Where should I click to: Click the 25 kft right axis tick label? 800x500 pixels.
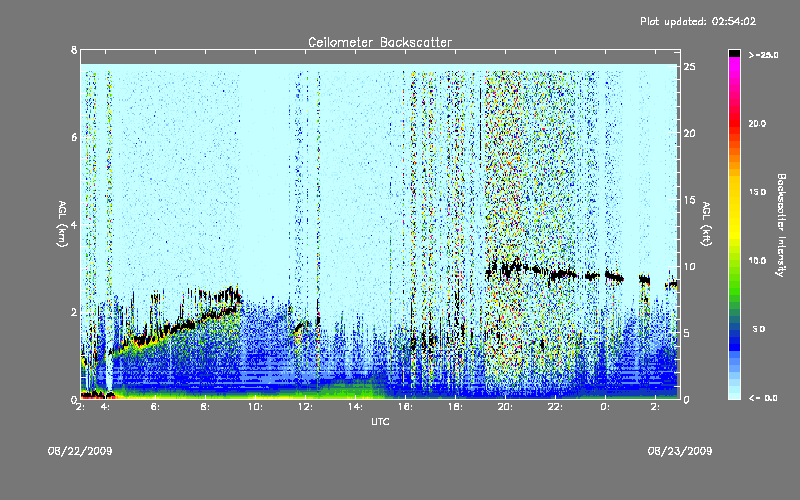coord(689,67)
